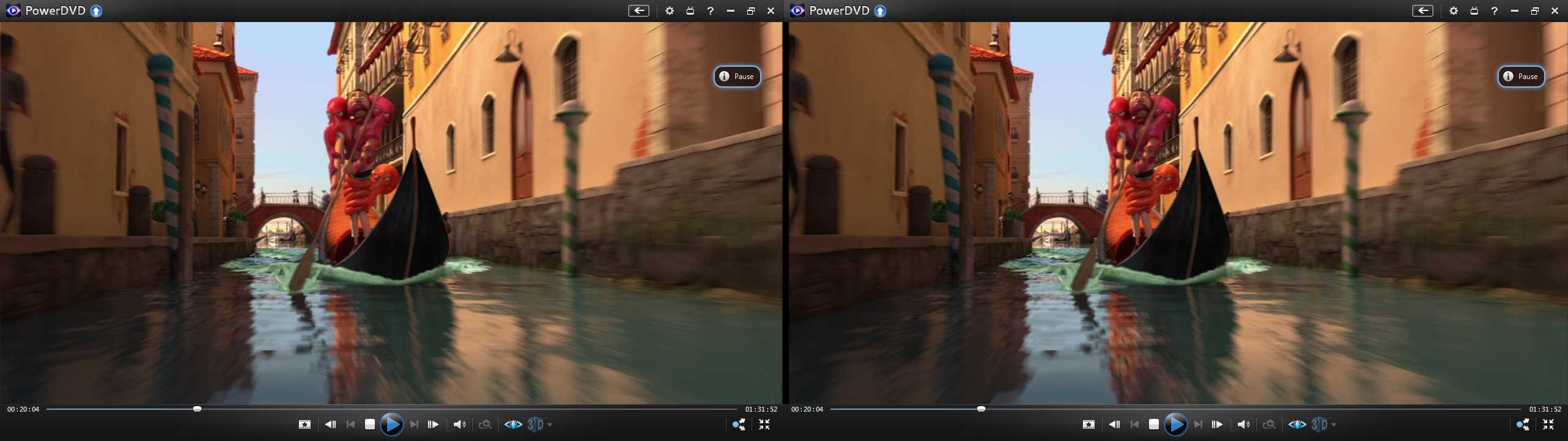Go back with left window's arrow button
Image resolution: width=1568 pixels, height=441 pixels.
[x=638, y=10]
